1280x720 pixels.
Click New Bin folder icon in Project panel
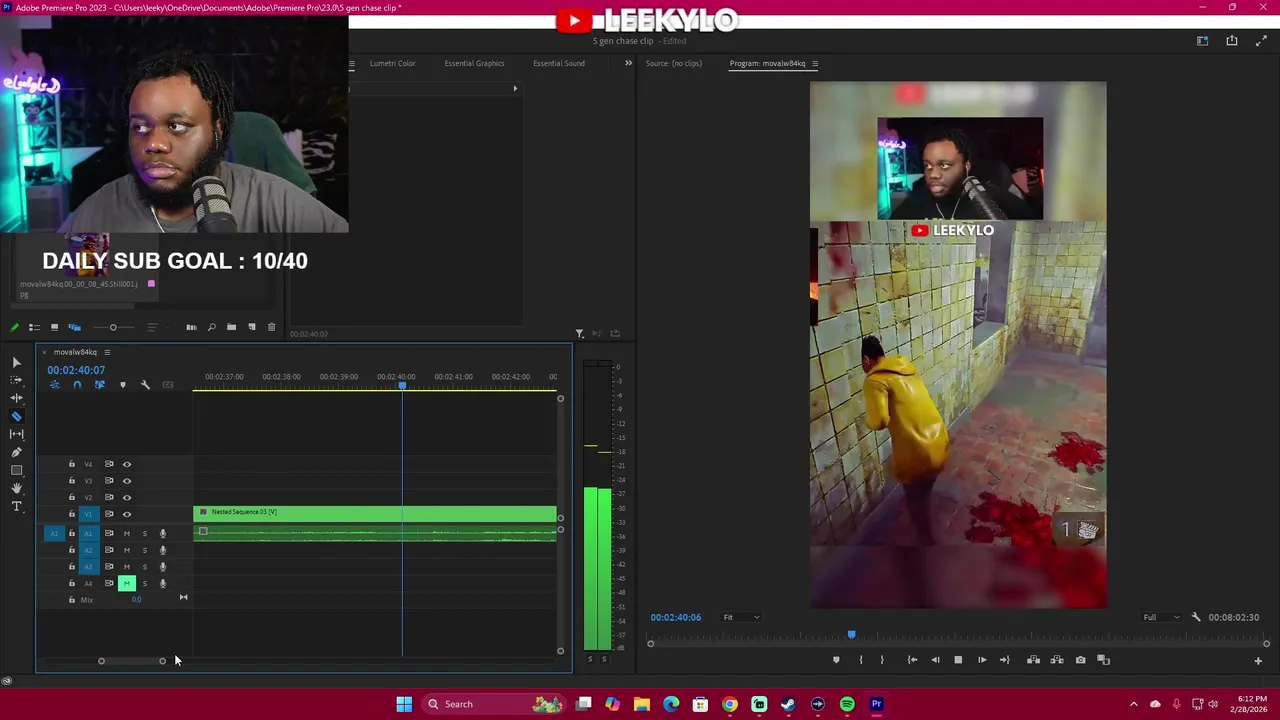(x=231, y=327)
